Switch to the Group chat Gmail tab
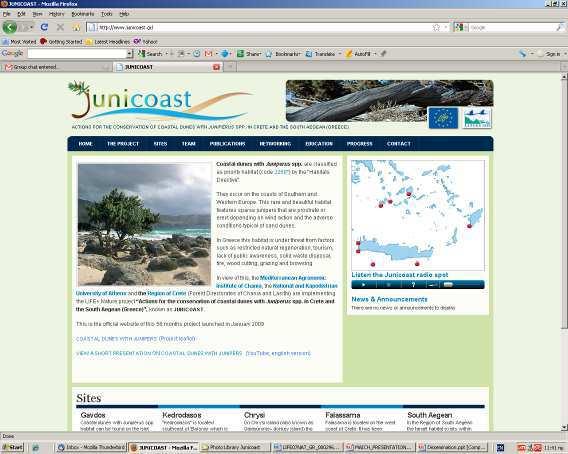Viewport: 568px width, 454px height. click(56, 67)
